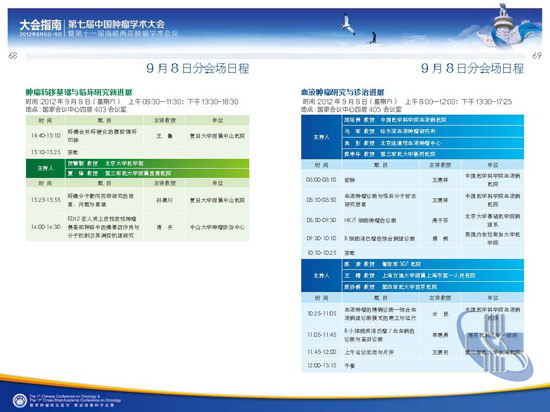
Task: Click the upper flying seagull in header banner
Action: 348,23
